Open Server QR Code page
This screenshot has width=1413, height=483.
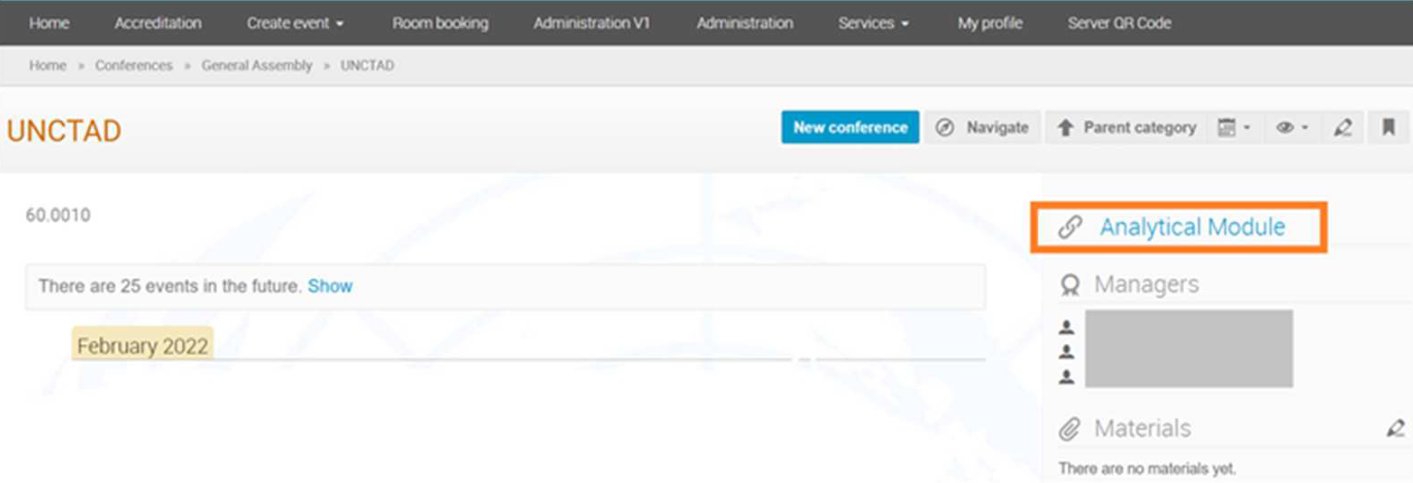click(x=1119, y=23)
